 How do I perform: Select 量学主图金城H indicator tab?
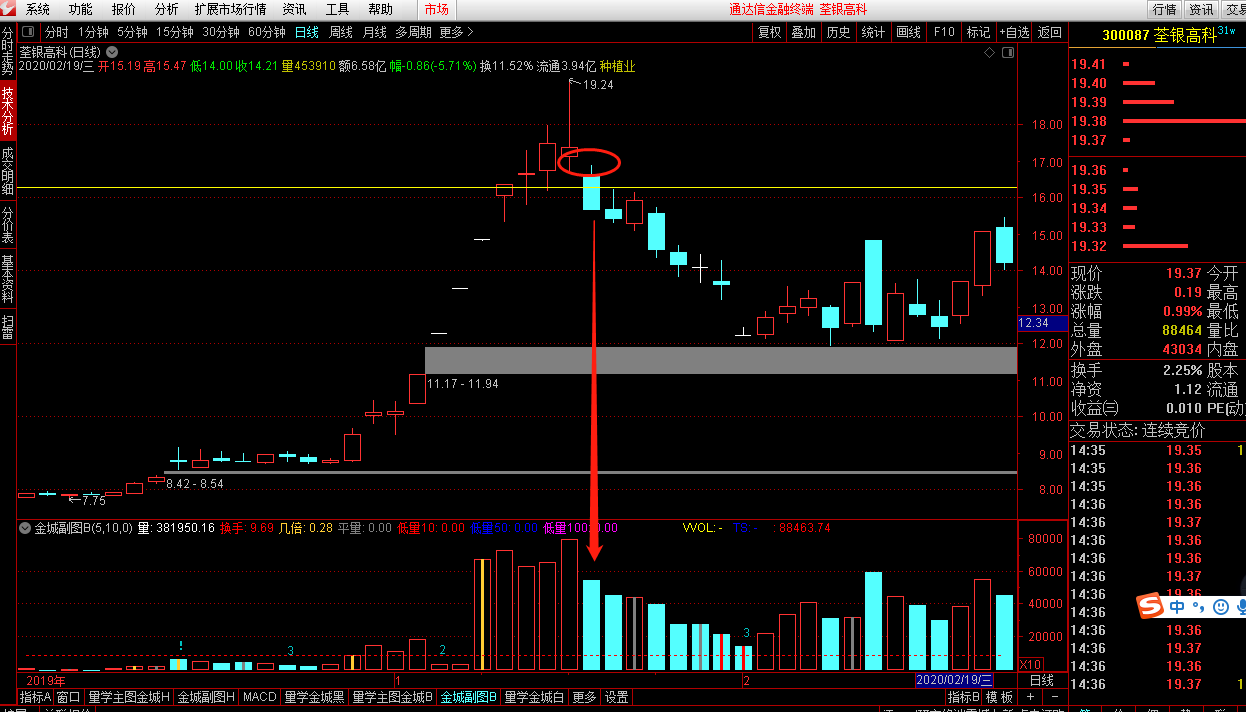tap(128, 697)
